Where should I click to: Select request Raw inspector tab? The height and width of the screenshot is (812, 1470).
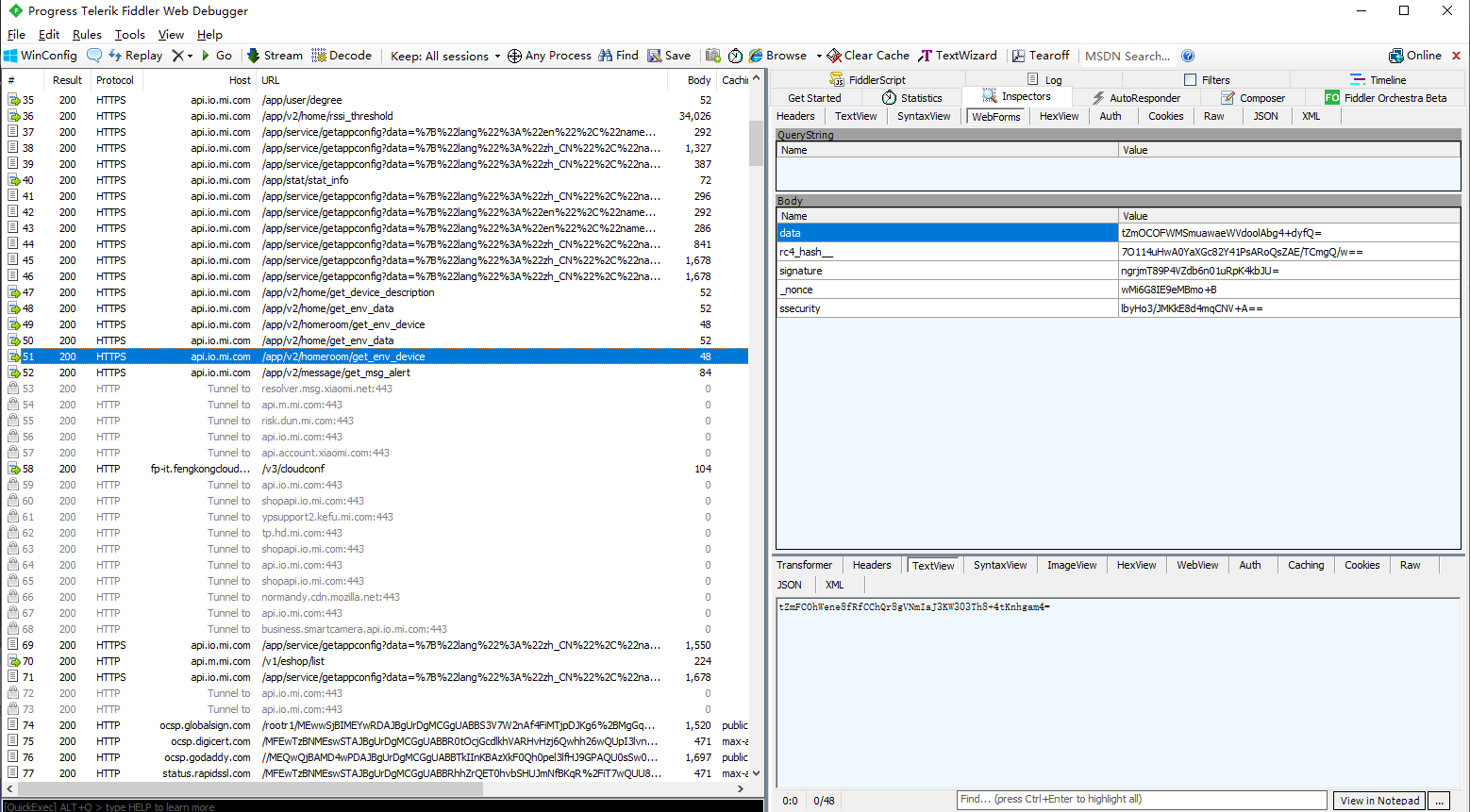coord(1214,116)
